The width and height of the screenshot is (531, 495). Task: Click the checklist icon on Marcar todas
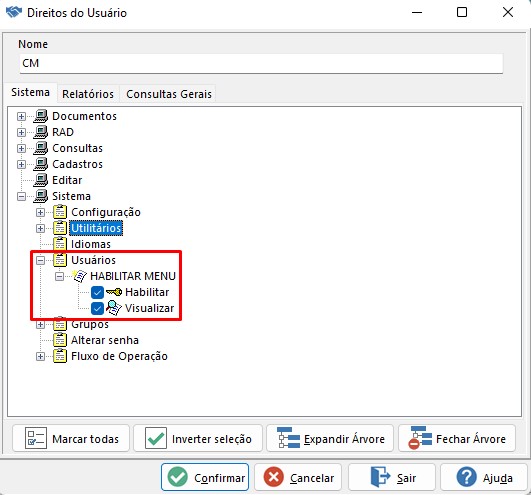(36, 438)
